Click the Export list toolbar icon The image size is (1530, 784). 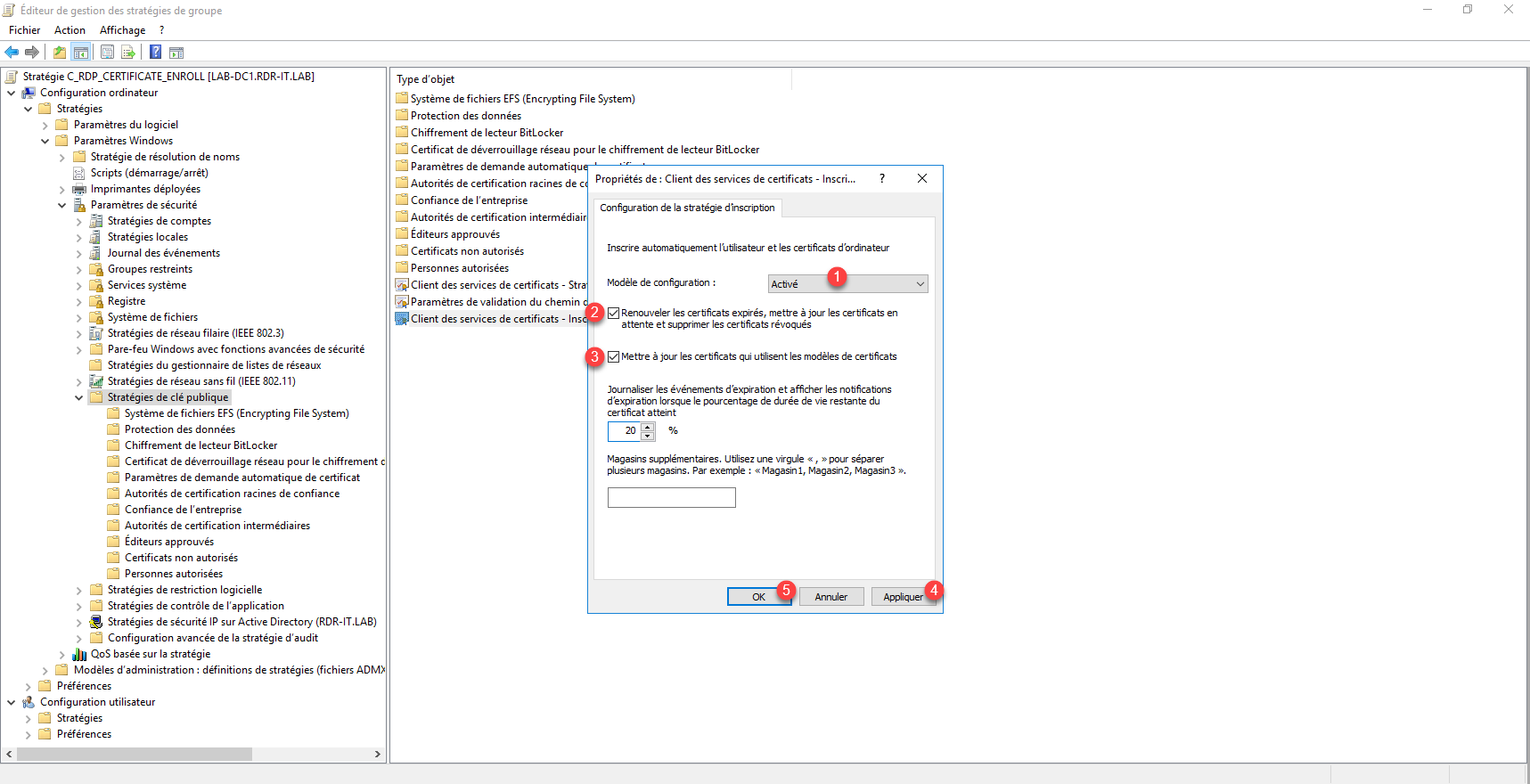point(128,53)
